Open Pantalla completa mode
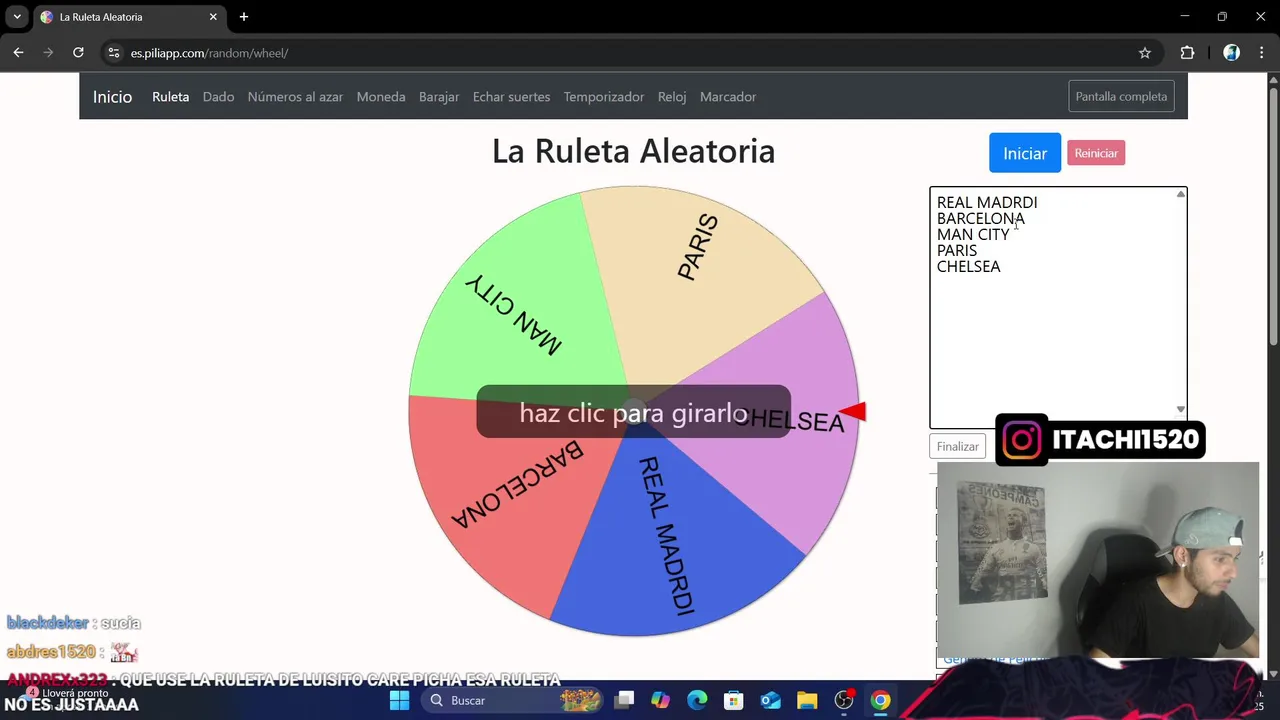The image size is (1280, 720). (1121, 96)
